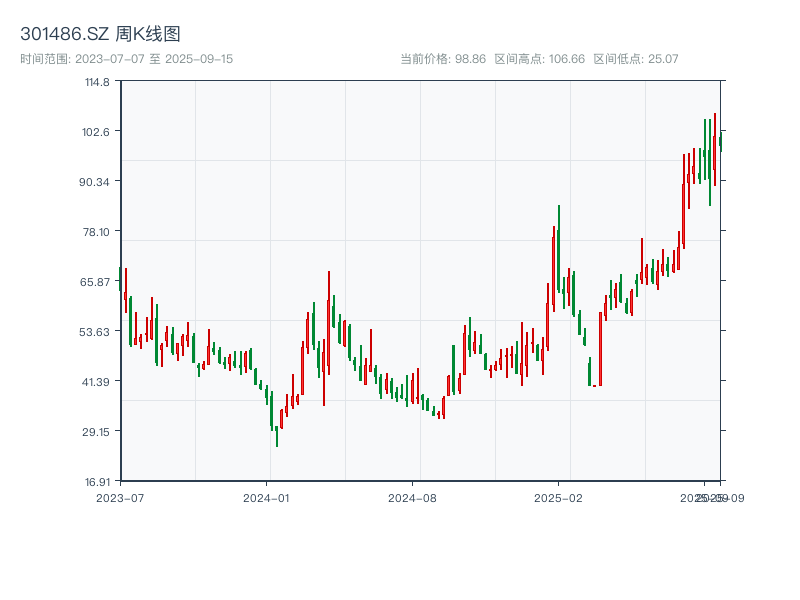Click the last green candle at the right edge
This screenshot has width=800, height=600.
720,141
